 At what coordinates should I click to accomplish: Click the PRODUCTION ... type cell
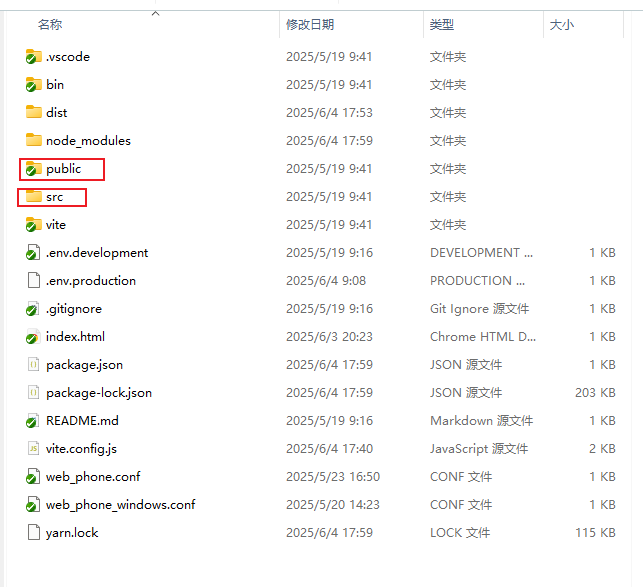coord(477,281)
